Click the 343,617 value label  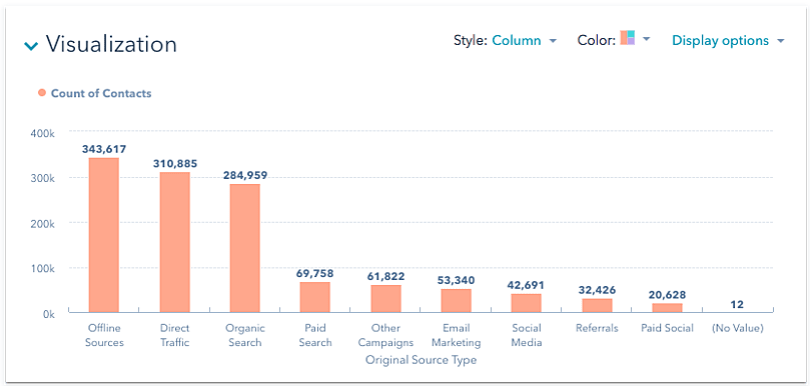[x=104, y=149]
